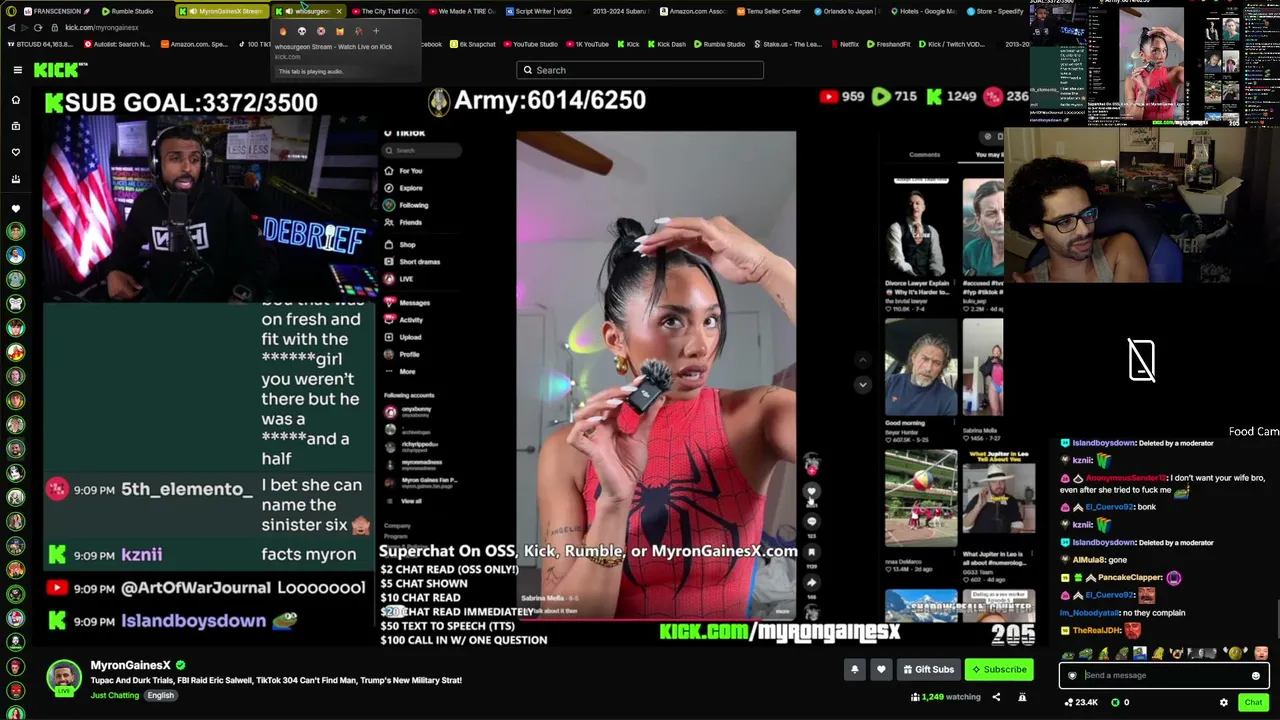Open Browse icon in Kick sidebar
Viewport: 1280px width, 720px height.
point(16,126)
